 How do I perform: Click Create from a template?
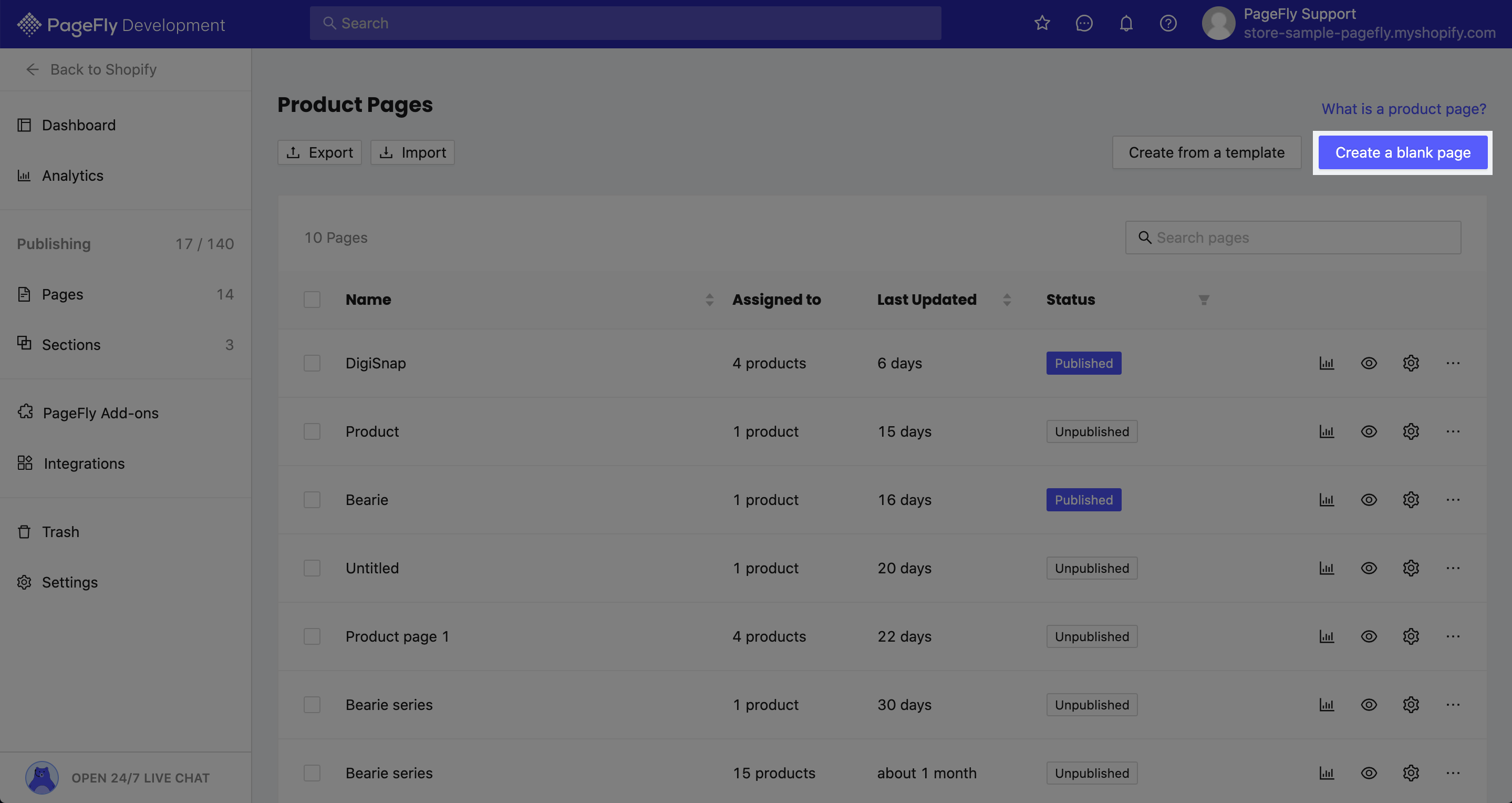tap(1206, 152)
